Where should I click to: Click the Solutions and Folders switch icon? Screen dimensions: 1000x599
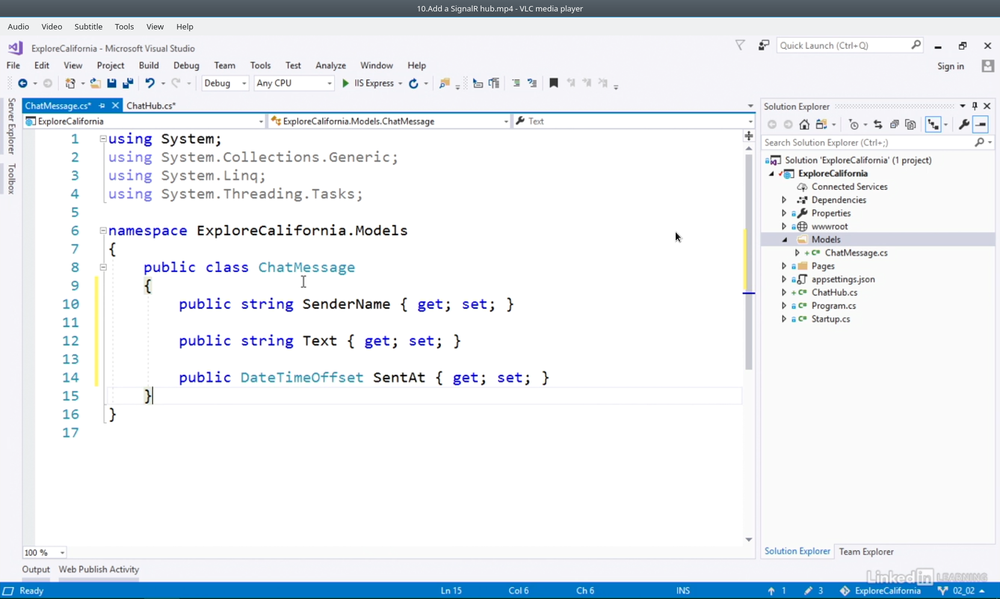(822, 124)
